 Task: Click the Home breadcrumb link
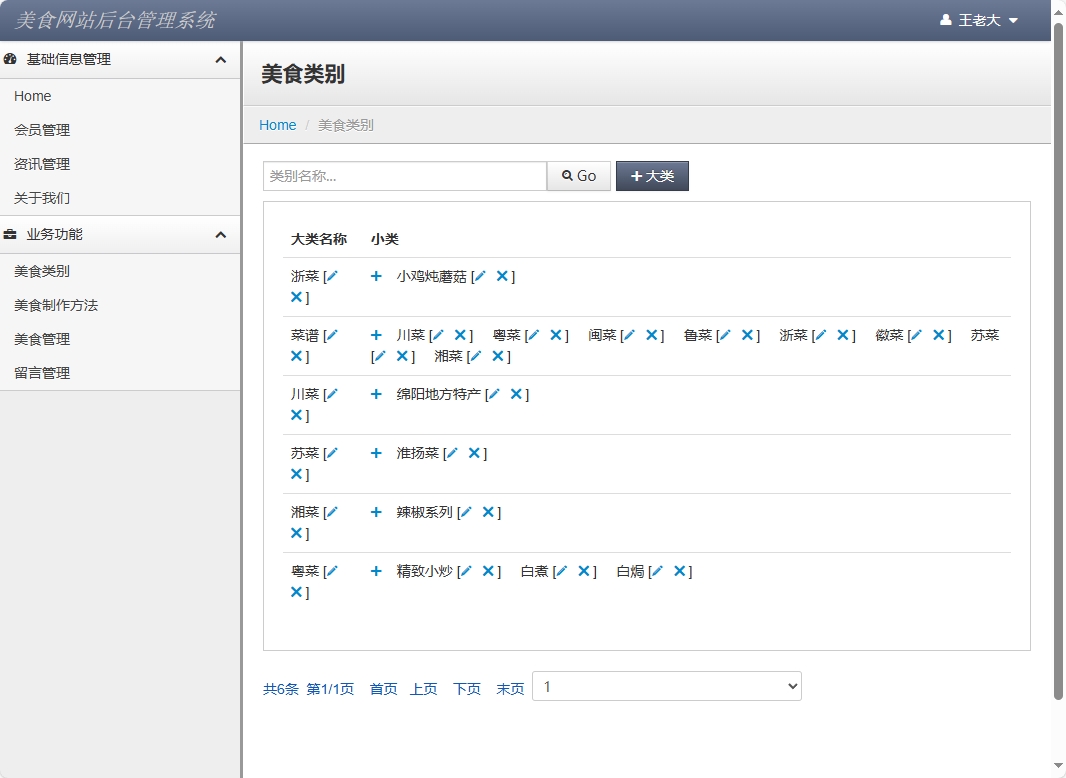tap(277, 125)
